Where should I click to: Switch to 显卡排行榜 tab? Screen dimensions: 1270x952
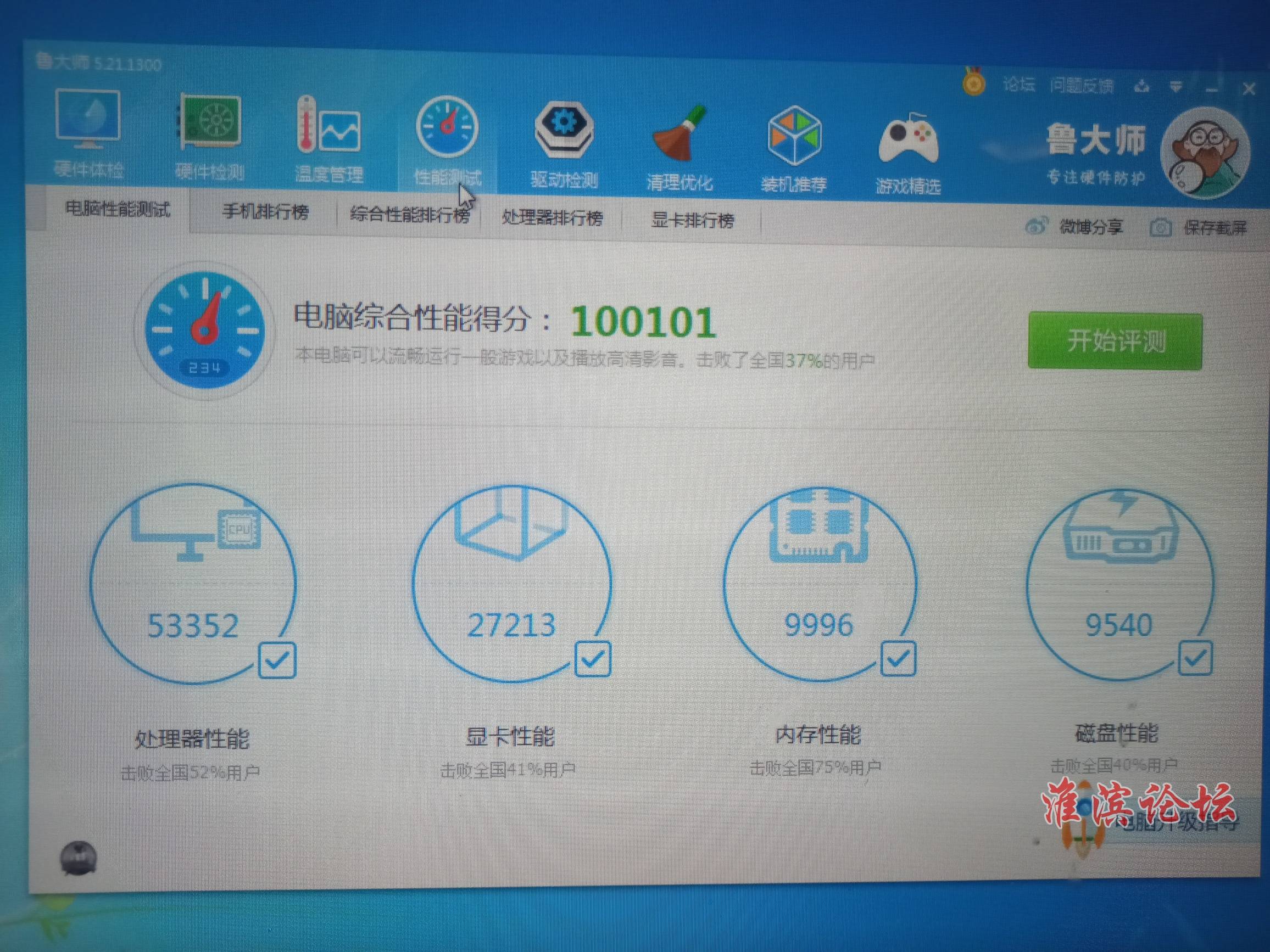tap(693, 220)
